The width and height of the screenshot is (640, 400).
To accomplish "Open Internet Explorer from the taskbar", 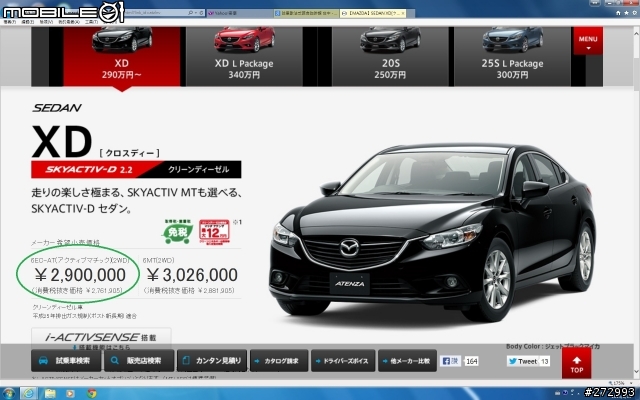I will 29,393.
